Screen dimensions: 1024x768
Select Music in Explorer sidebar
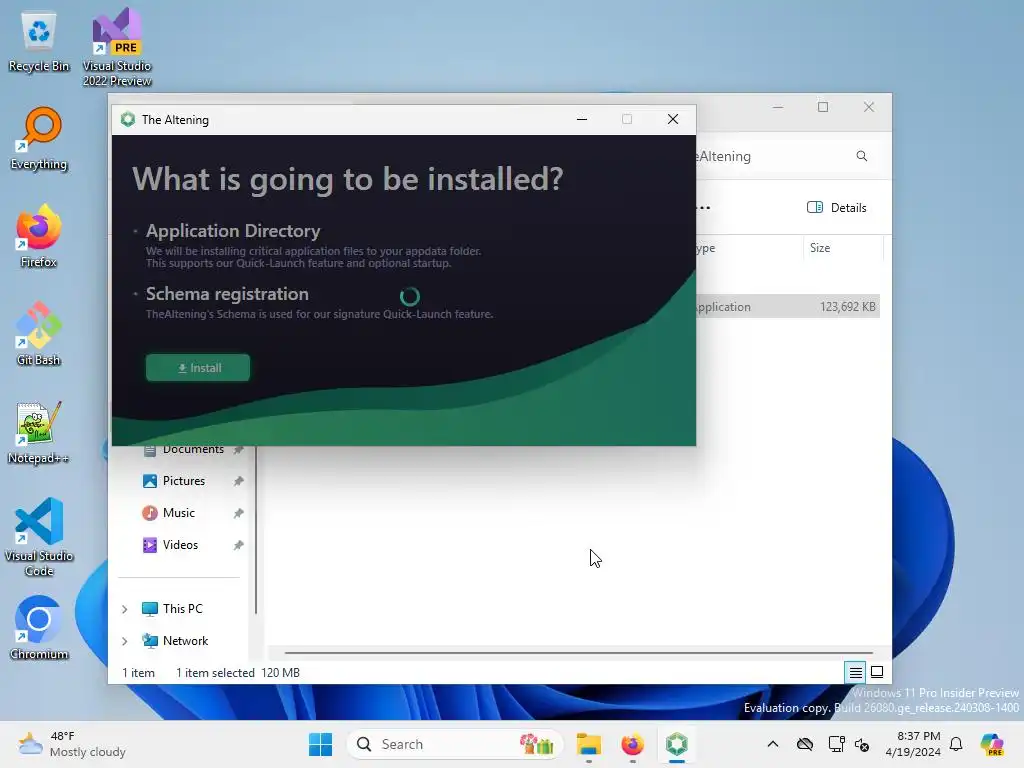click(178, 513)
